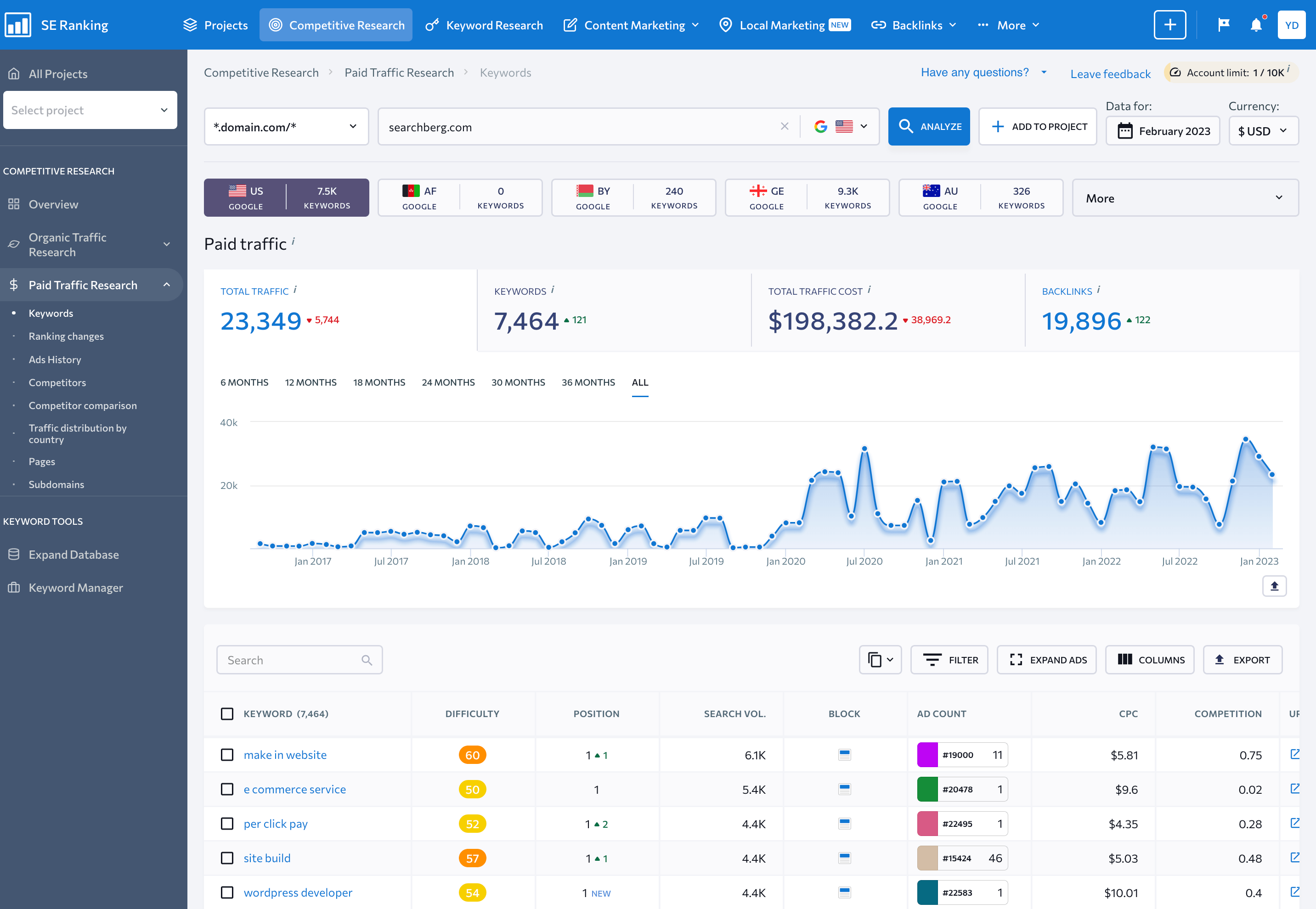Click the ANALYZE button
This screenshot has width=1316, height=909.
(x=929, y=126)
